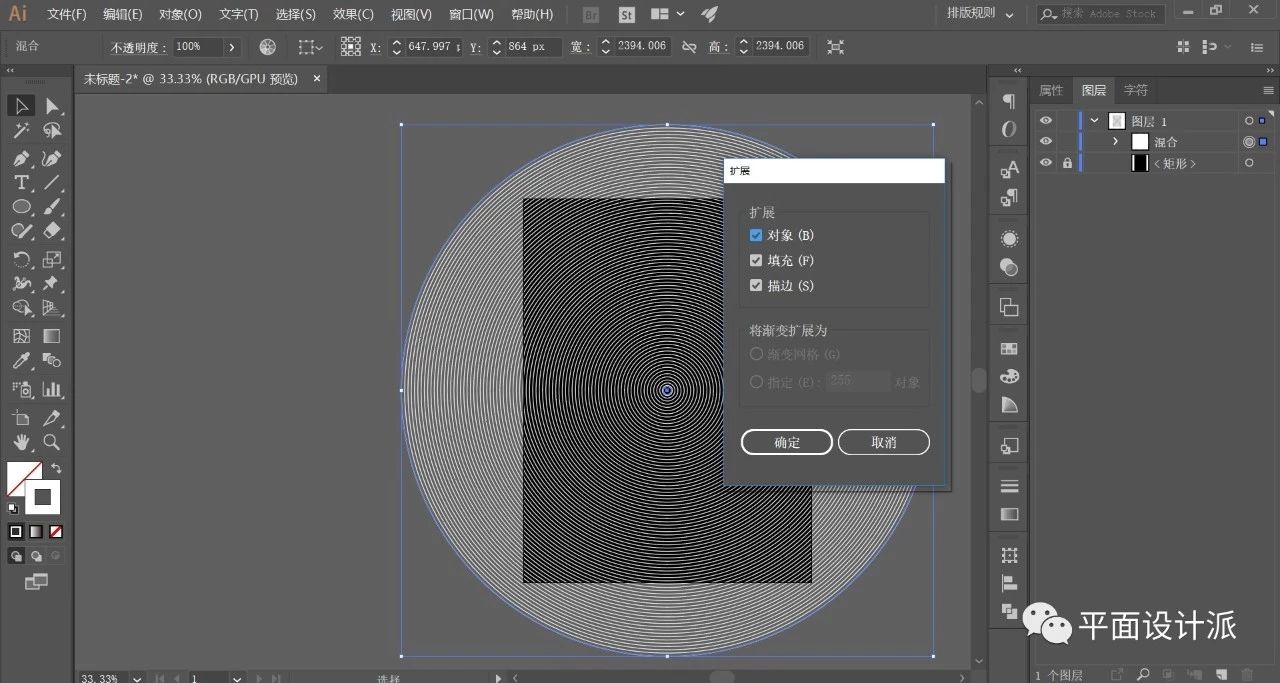Screen dimensions: 1280x683
Task: Click the stroke color swatch
Action: coord(43,497)
